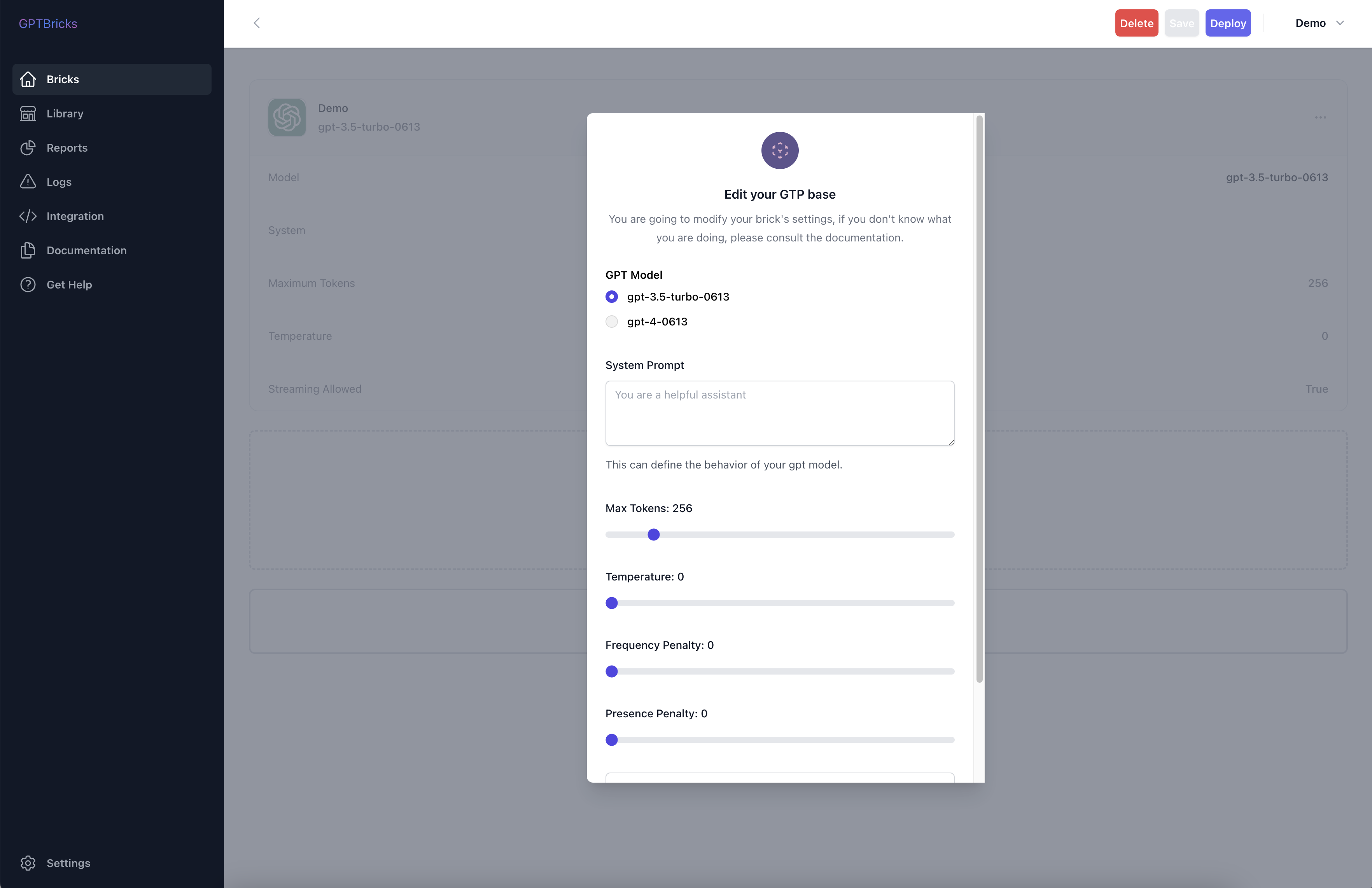Click the 'Max Tokens: 256' label
Viewport: 1372px width, 888px height.
pos(649,508)
